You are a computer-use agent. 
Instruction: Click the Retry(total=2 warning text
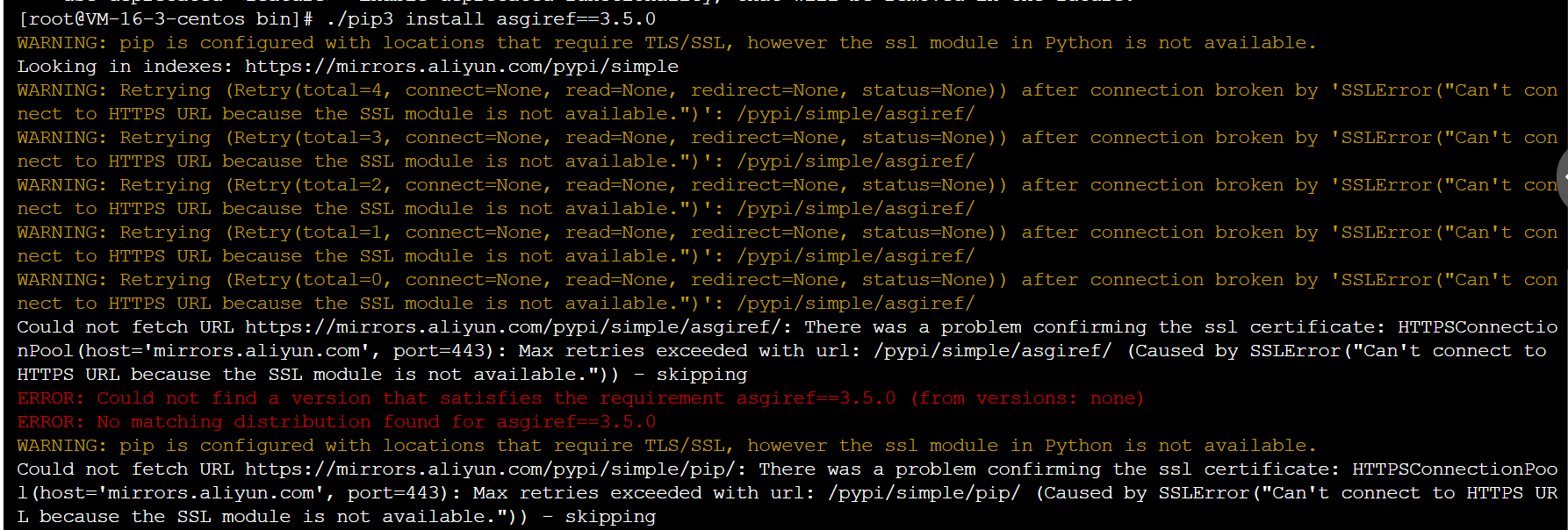[310, 184]
